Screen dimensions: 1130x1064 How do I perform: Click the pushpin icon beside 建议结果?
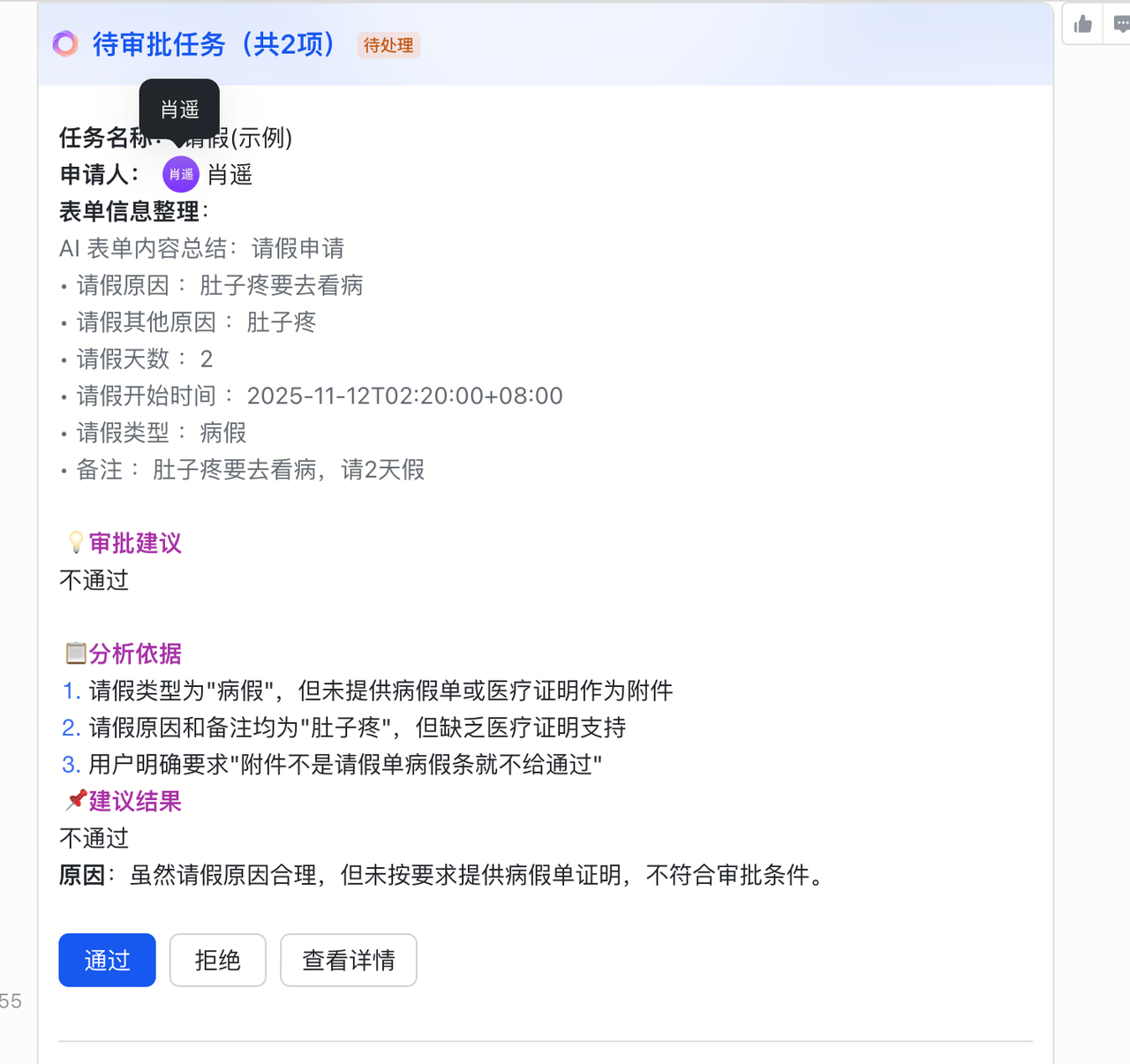point(76,800)
